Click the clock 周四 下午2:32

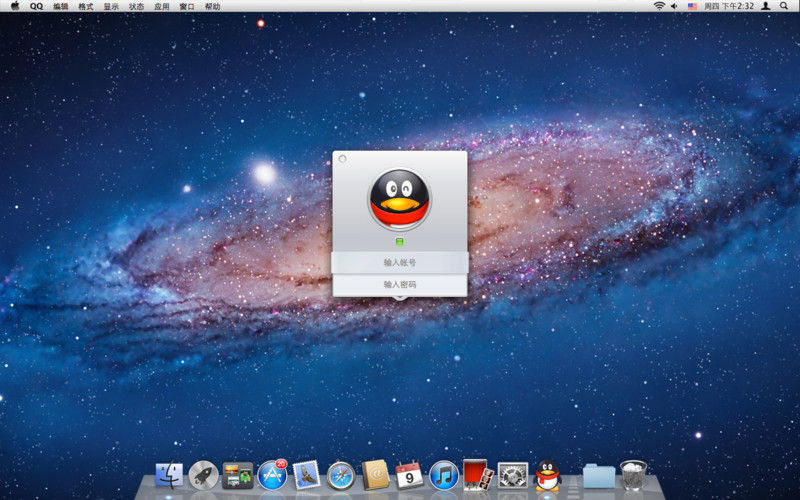pos(729,6)
